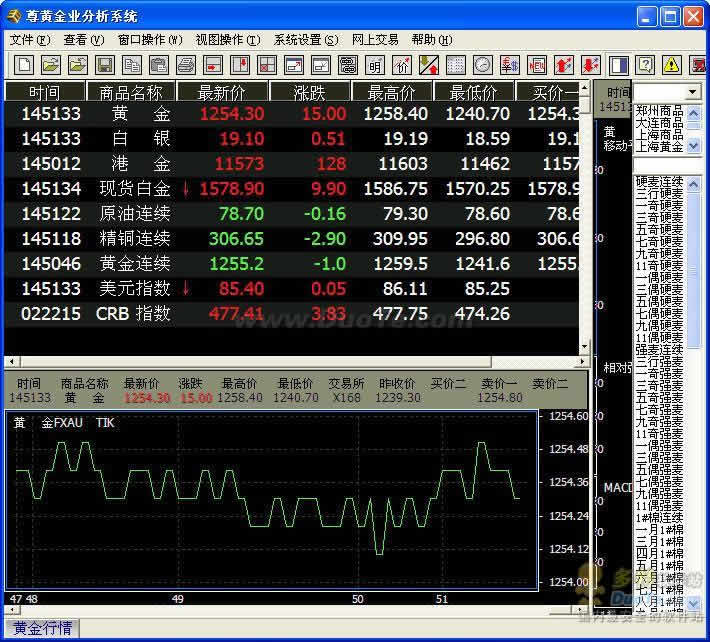Open the 窗口操作(W) menu
The height and width of the screenshot is (642, 710).
(x=150, y=40)
